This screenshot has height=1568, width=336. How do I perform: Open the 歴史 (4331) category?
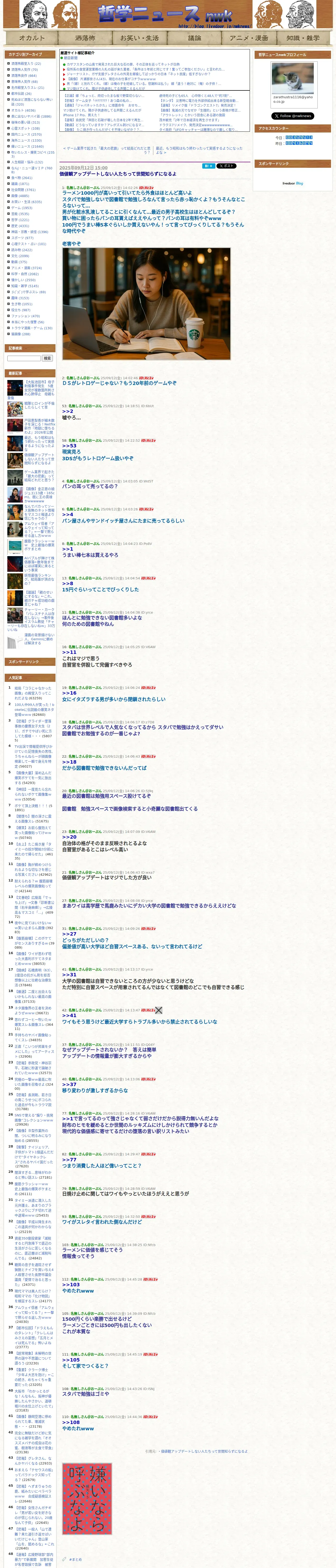[x=20, y=226]
